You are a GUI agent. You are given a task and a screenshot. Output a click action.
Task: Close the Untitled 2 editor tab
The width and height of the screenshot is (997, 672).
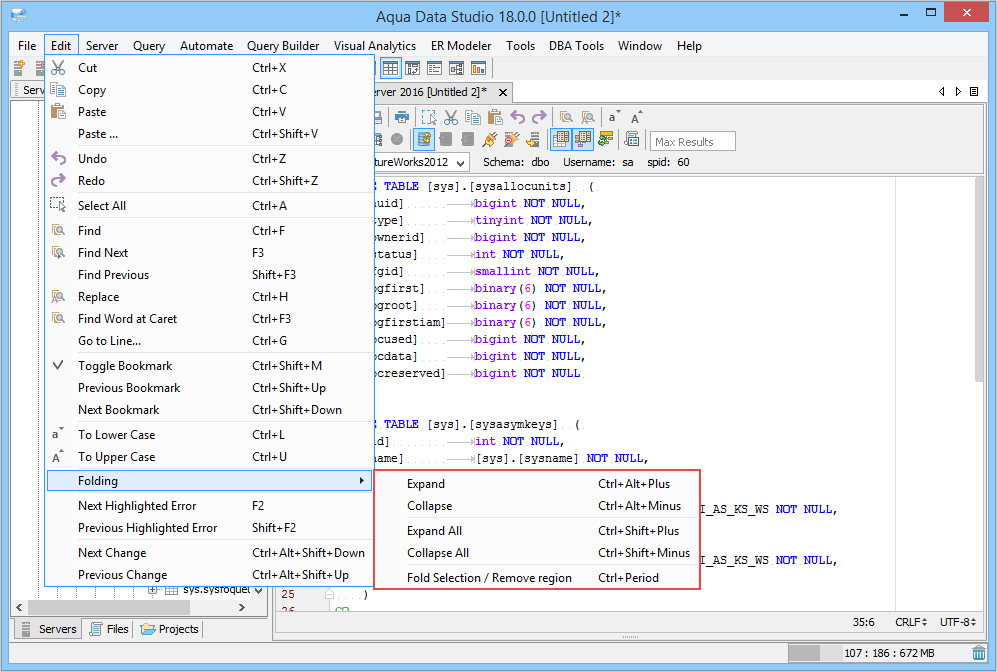pyautogui.click(x=503, y=92)
